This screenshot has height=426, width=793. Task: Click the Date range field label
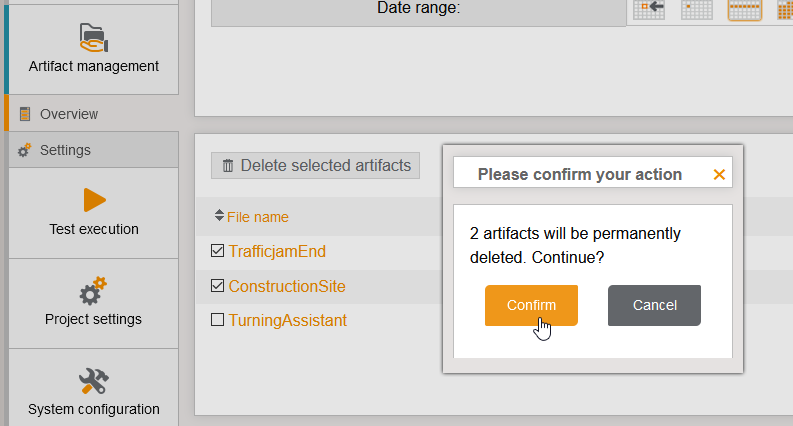(418, 8)
